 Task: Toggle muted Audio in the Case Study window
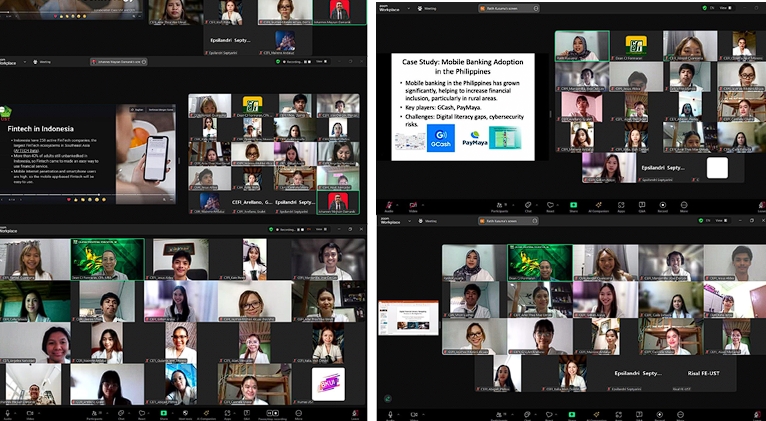point(389,205)
